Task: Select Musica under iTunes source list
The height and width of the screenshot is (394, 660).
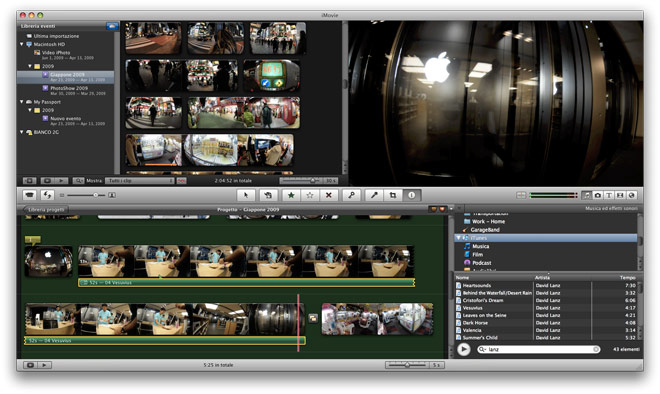Action: tap(480, 246)
